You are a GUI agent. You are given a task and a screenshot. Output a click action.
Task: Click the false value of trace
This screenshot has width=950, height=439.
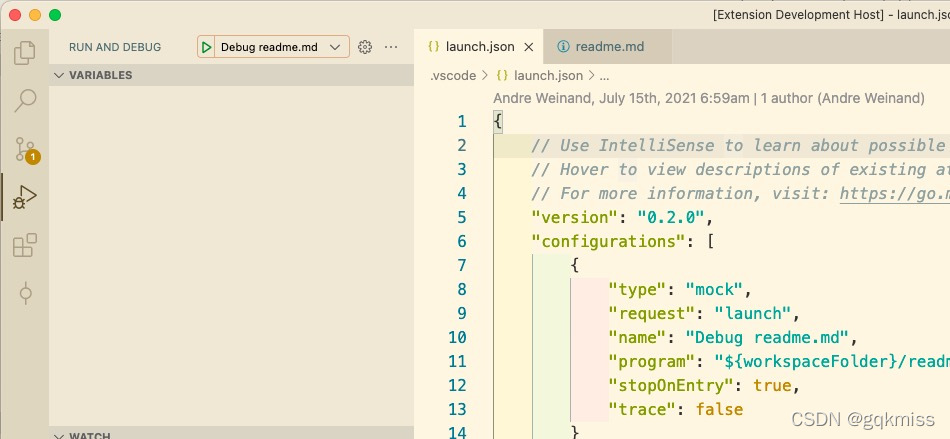(719, 410)
